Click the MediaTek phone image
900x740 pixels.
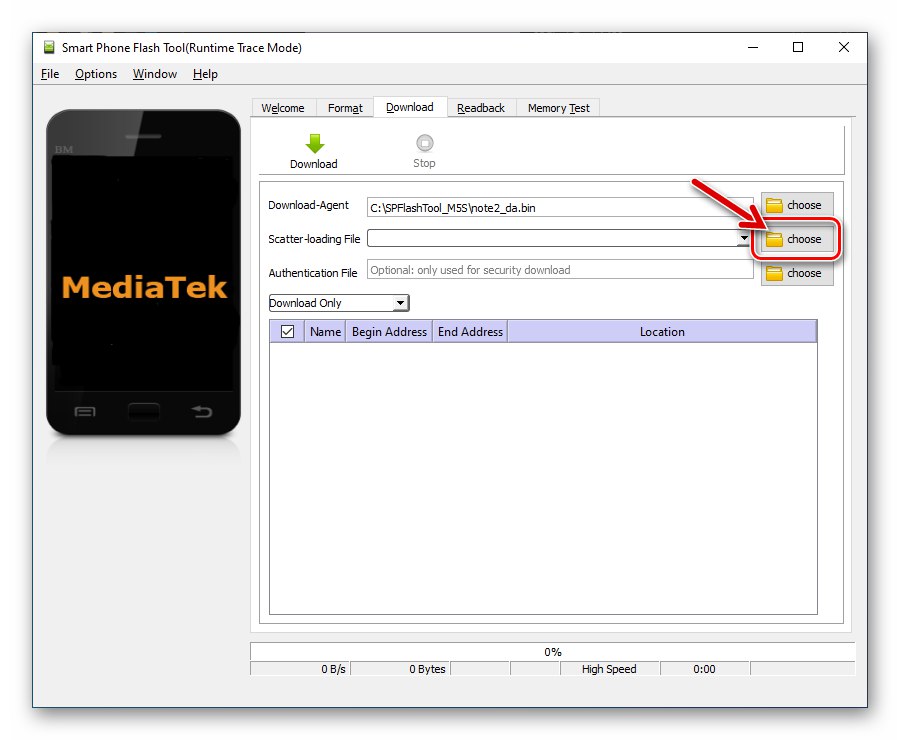click(143, 272)
